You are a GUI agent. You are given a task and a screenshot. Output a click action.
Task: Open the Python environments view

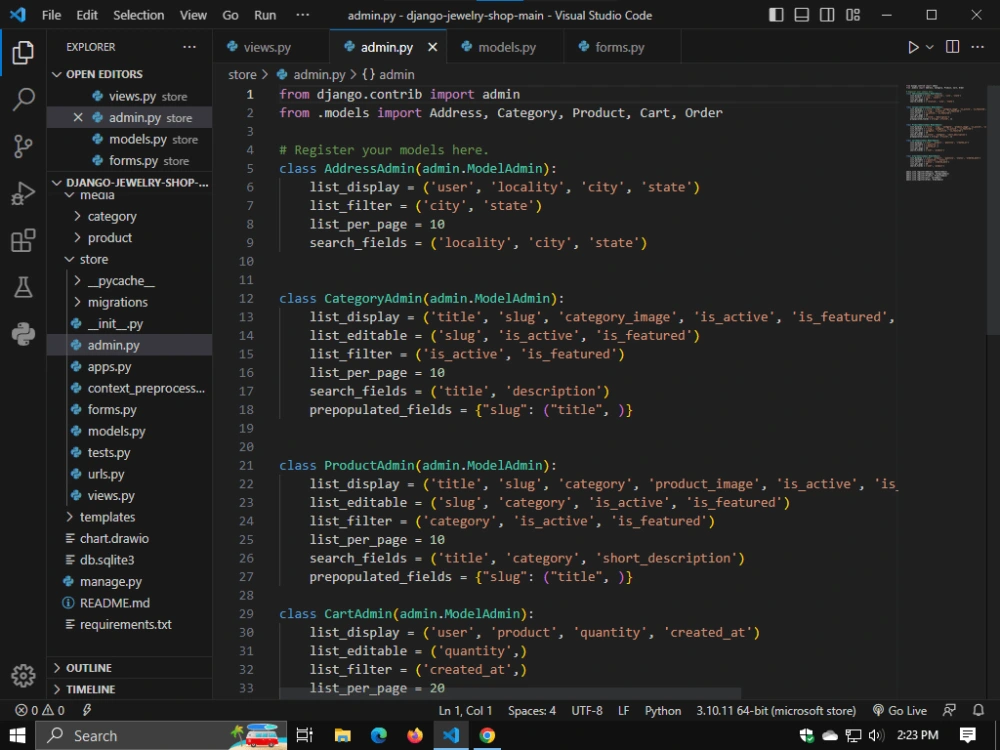tap(22, 334)
